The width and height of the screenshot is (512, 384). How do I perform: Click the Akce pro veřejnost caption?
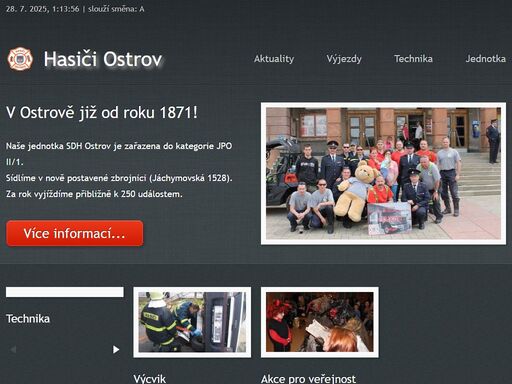pos(308,379)
